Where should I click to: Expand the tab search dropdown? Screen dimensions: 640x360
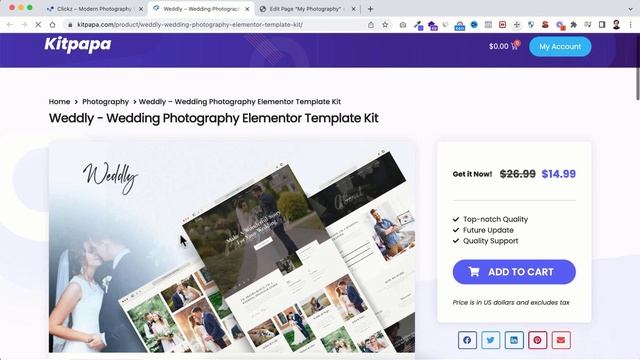pyautogui.click(x=631, y=9)
